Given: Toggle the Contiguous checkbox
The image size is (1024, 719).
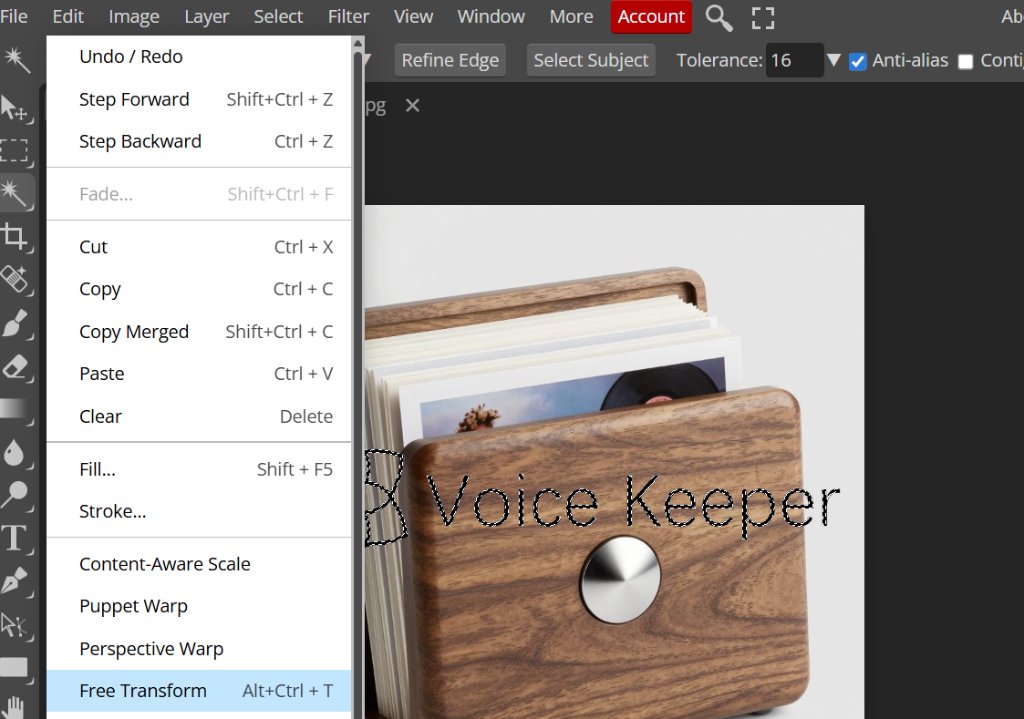Looking at the screenshot, I should coord(965,61).
